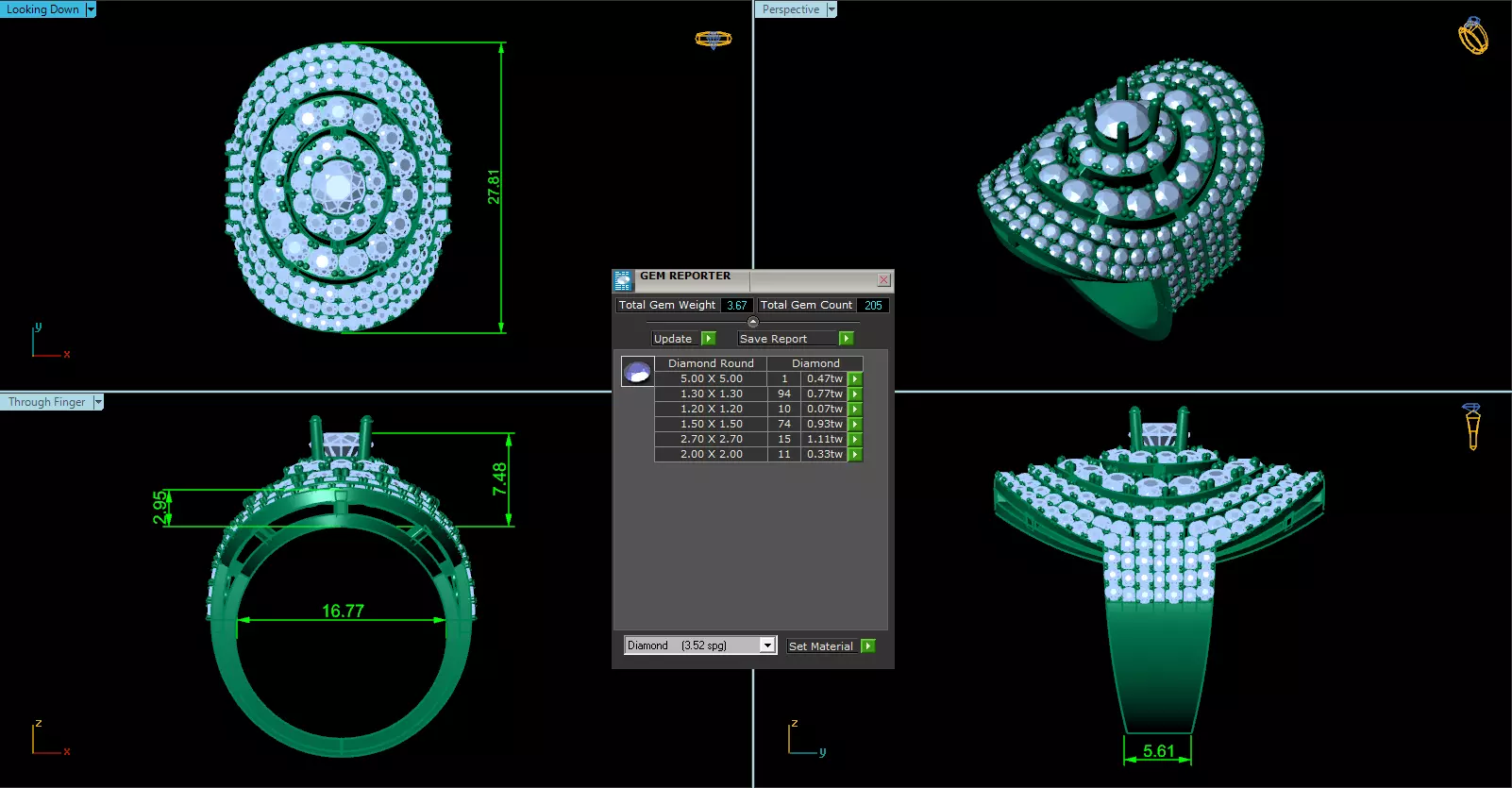The image size is (1512, 788).
Task: Click the Set Material button
Action: point(823,646)
